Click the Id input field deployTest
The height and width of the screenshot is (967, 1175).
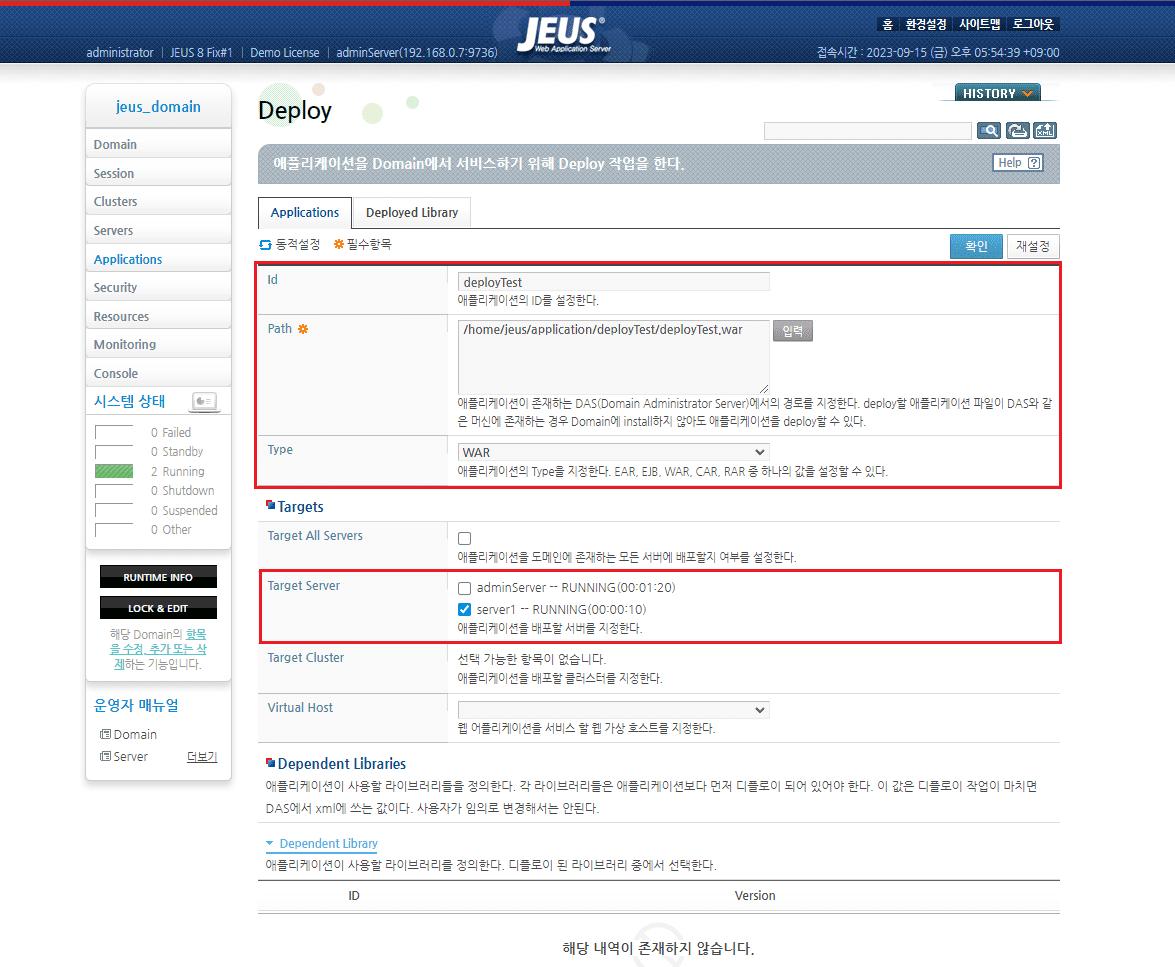pyautogui.click(x=613, y=282)
